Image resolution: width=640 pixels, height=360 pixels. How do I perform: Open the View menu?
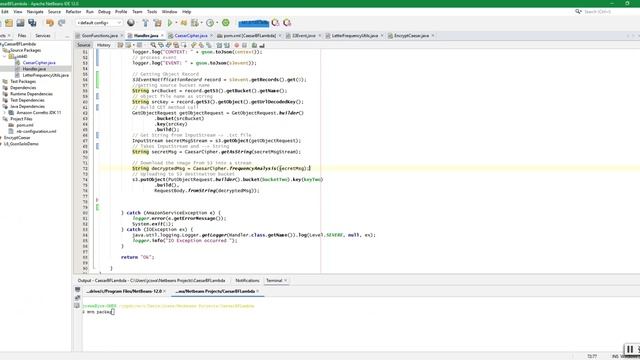[18, 12]
